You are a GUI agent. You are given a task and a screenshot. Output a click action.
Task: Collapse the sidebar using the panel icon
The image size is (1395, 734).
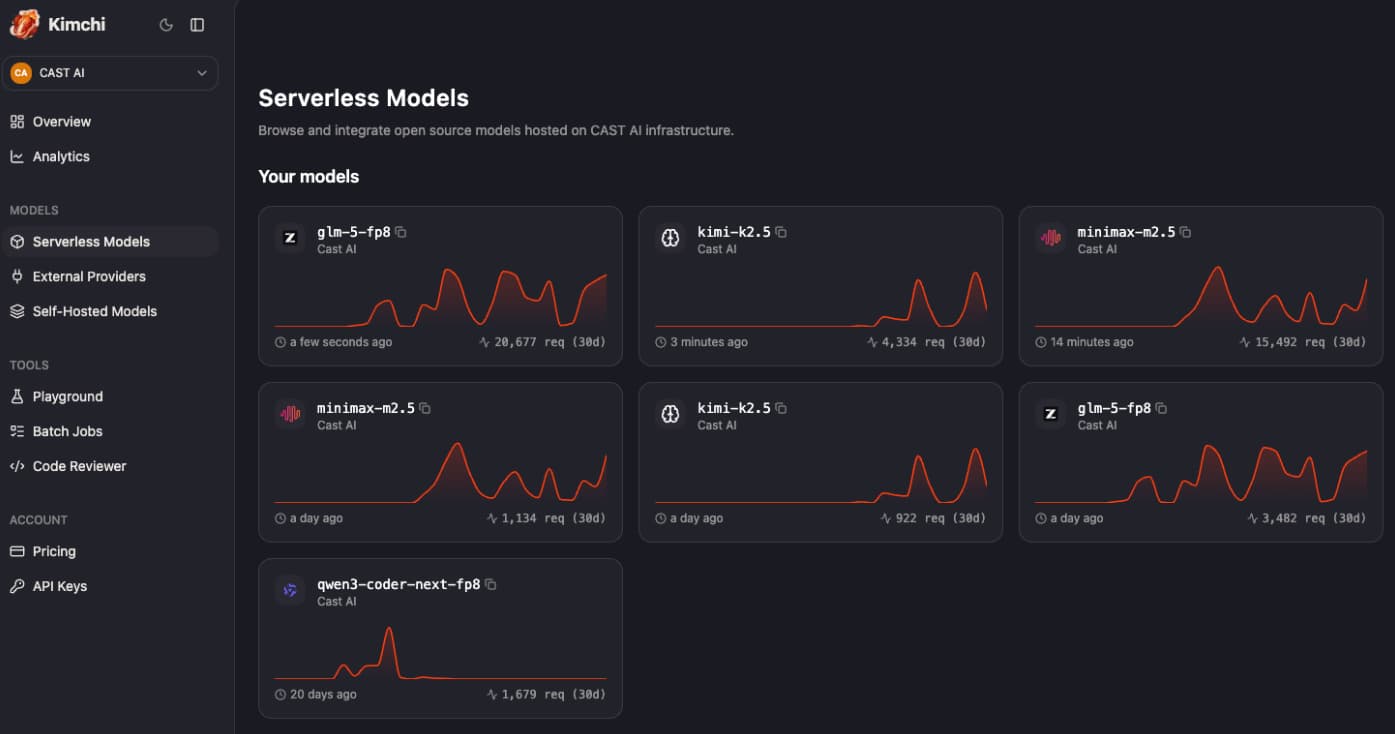pos(197,25)
